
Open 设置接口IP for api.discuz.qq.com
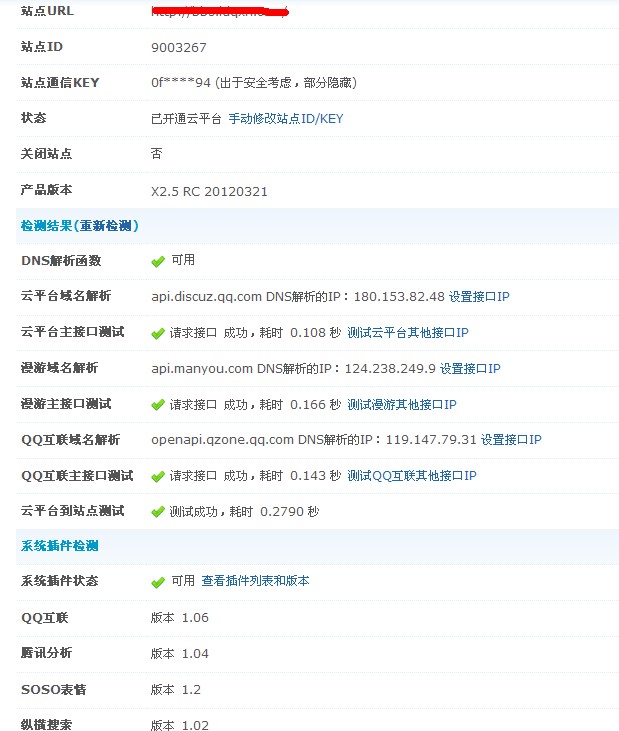pyautogui.click(x=479, y=297)
